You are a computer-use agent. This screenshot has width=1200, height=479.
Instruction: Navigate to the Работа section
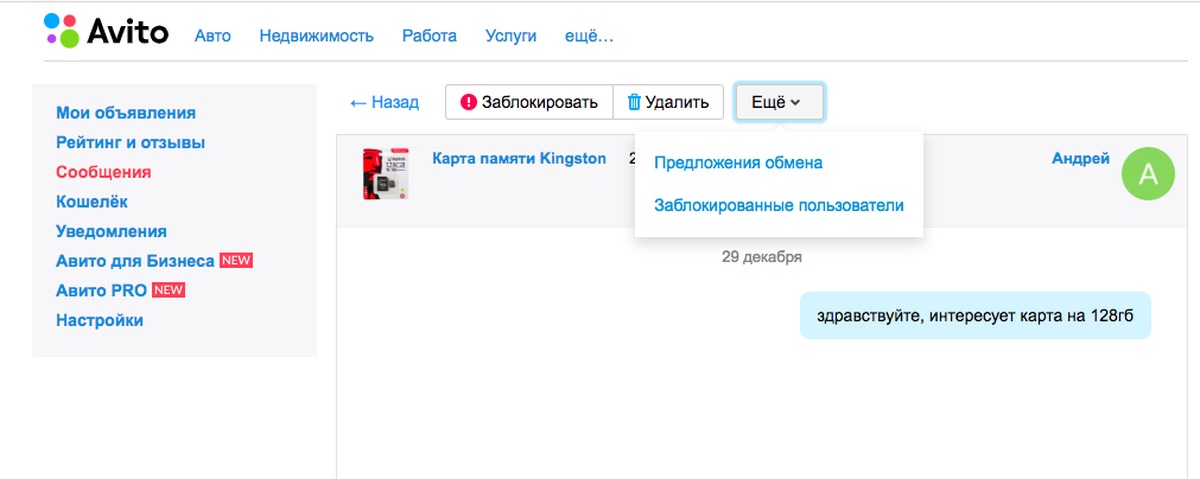tap(429, 36)
